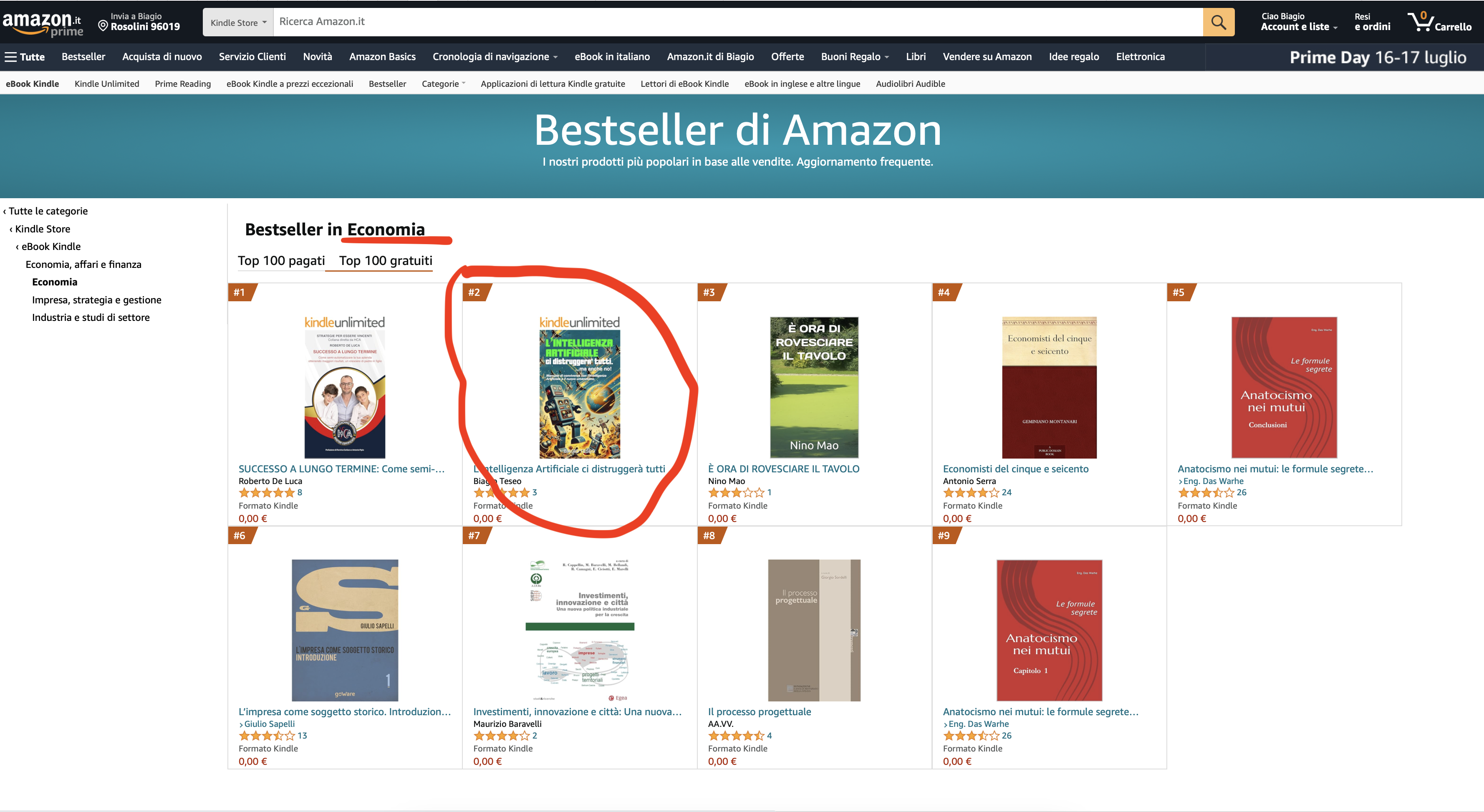The image size is (1484, 812).
Task: Click the Amazon.it prime logo
Action: (43, 24)
